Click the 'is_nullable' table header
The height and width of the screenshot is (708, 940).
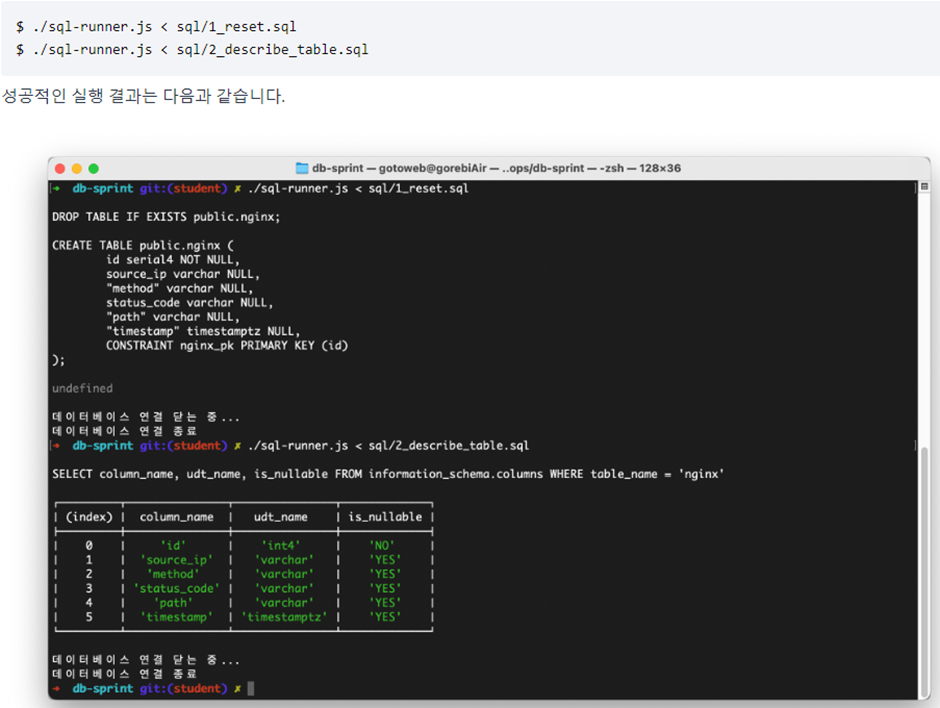tap(385, 517)
